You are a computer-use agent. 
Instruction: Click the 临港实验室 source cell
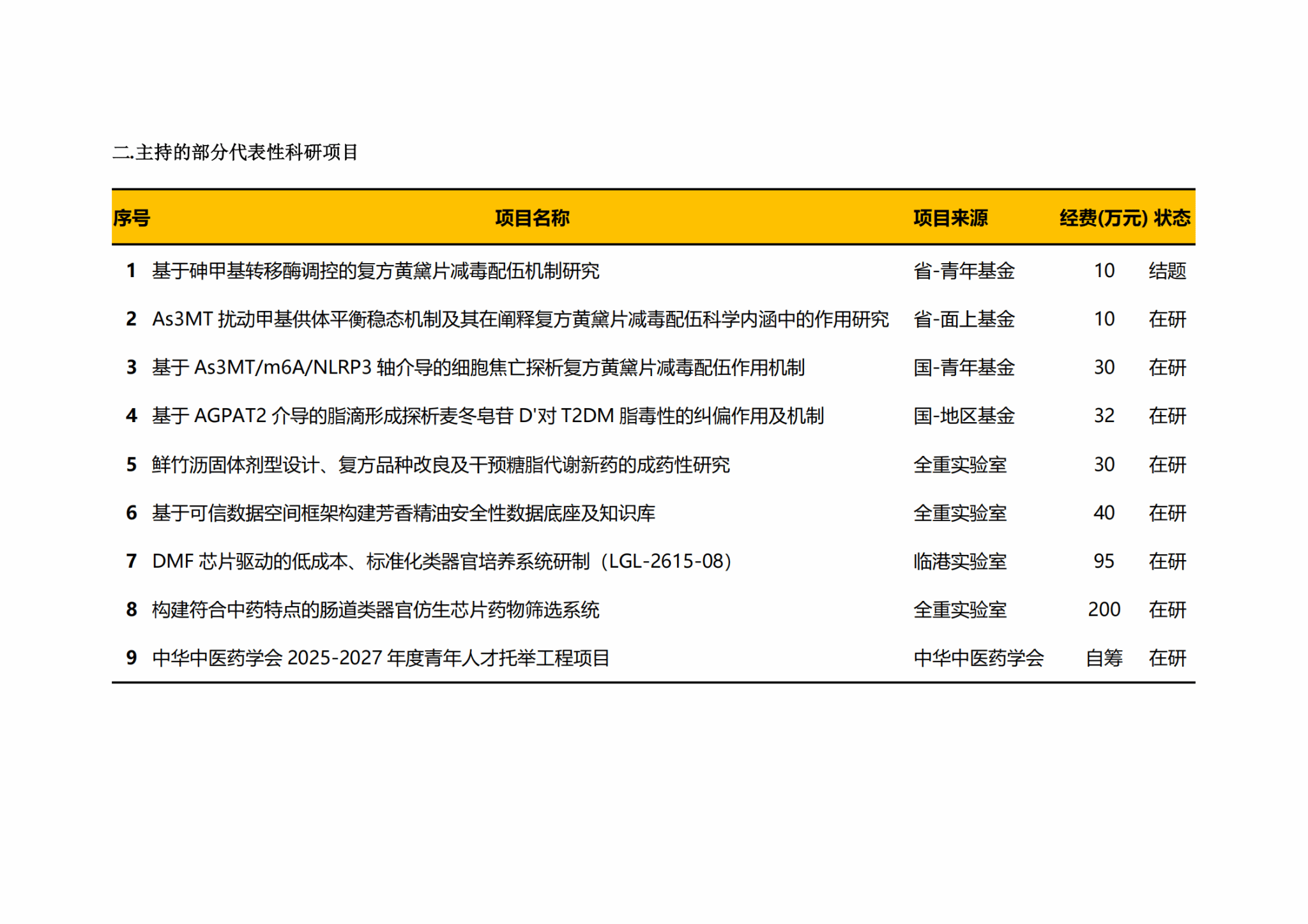960,561
